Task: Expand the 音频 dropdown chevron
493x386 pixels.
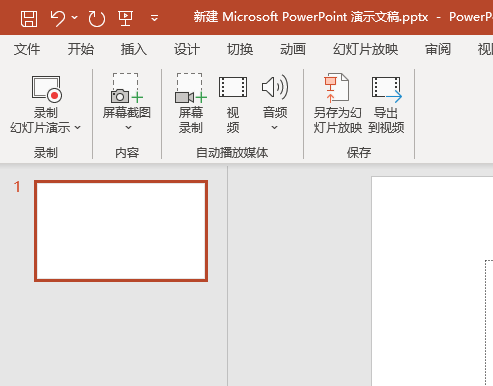Action: (274, 127)
